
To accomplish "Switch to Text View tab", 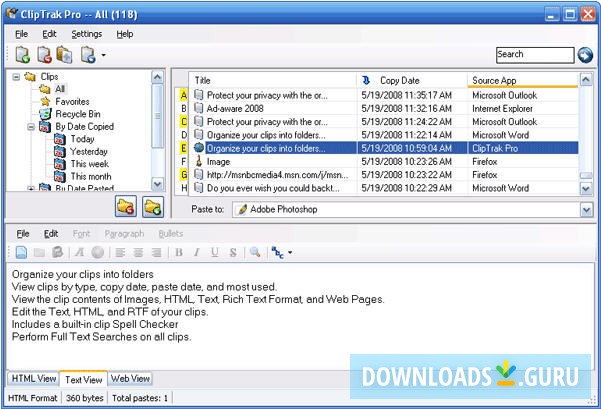I will coord(84,379).
